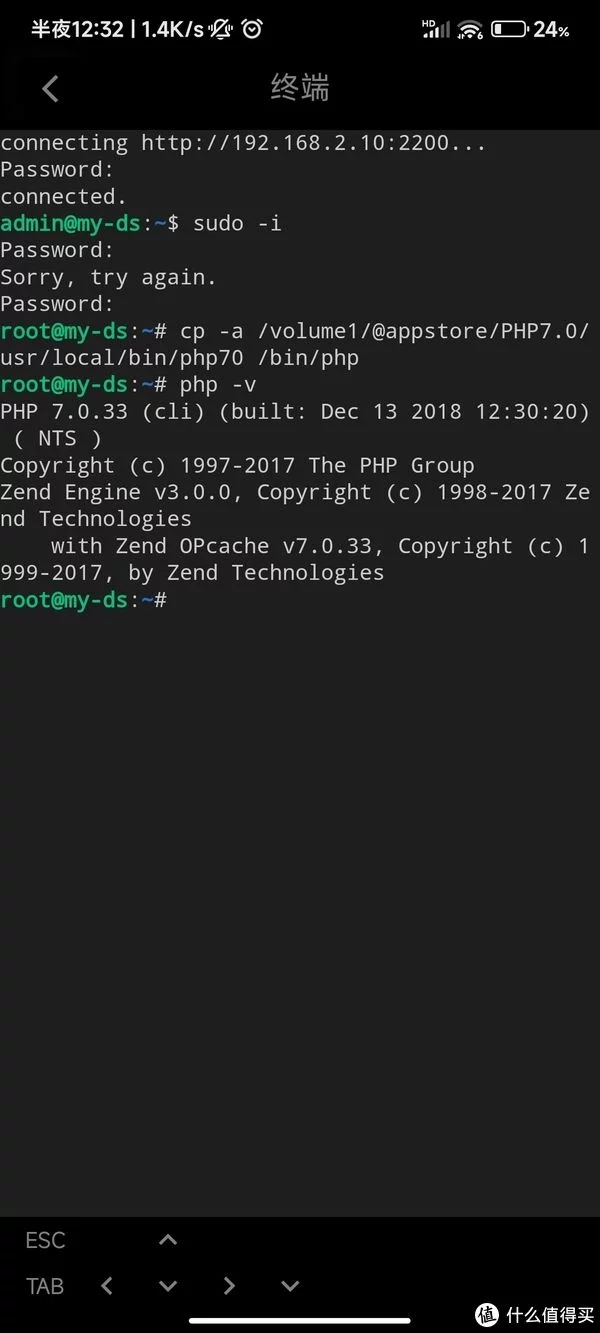600x1333 pixels.
Task: Collapse the extra keys row chevron
Action: coord(290,1286)
